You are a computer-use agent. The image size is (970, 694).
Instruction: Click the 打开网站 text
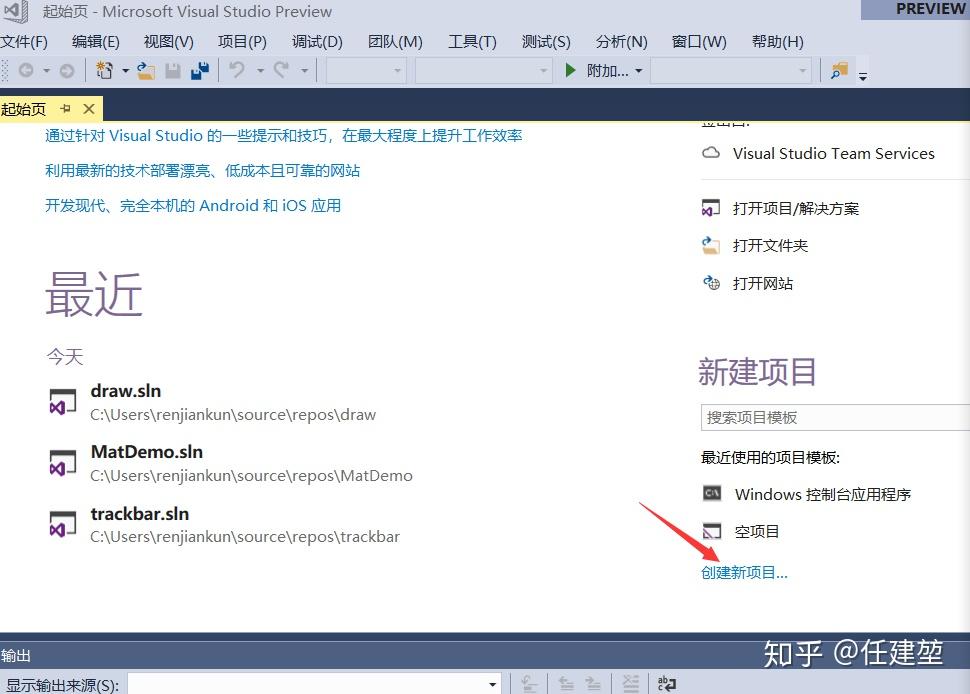(x=763, y=283)
